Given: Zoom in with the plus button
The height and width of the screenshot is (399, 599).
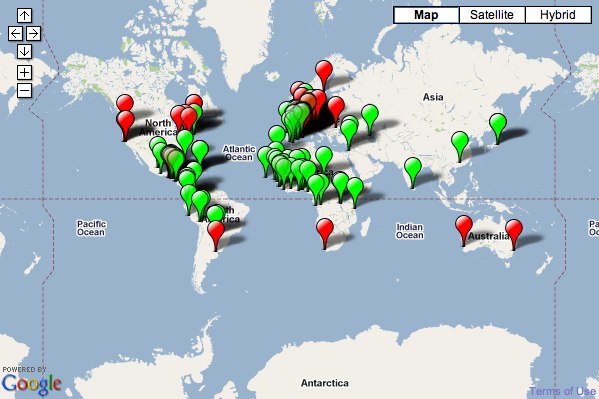Looking at the screenshot, I should [x=24, y=72].
